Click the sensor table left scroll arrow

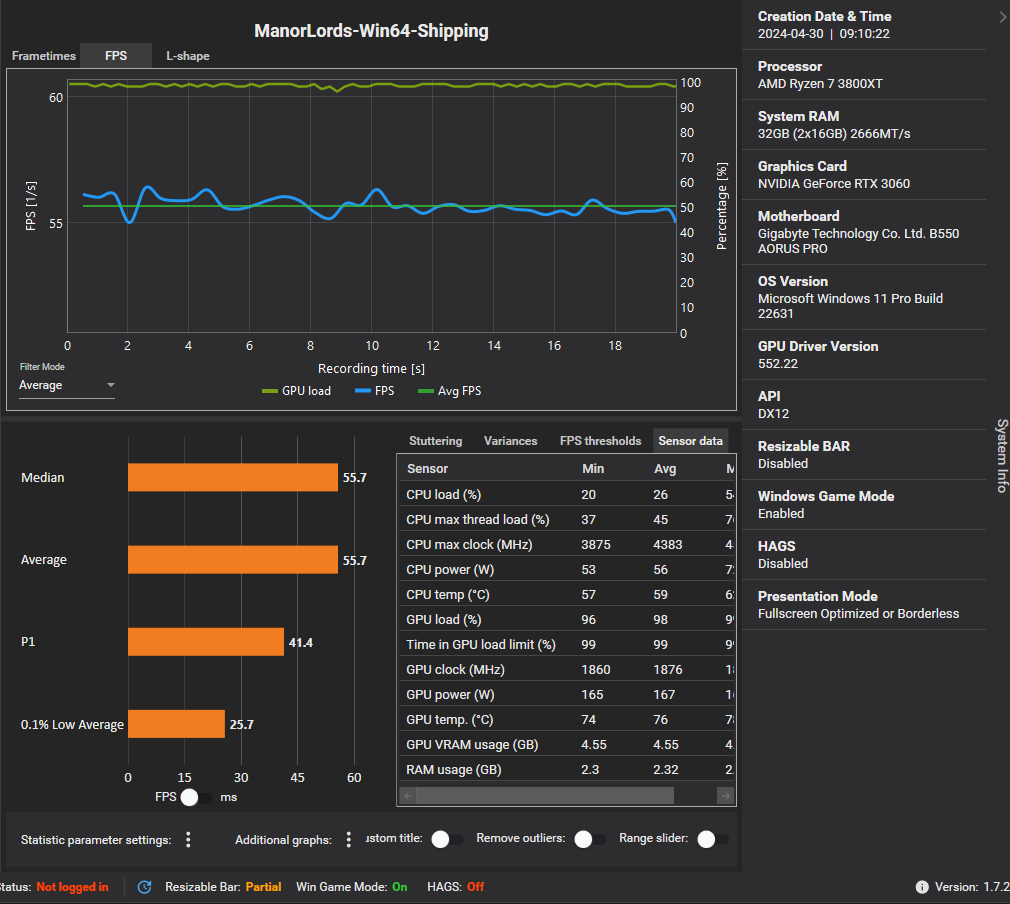pyautogui.click(x=408, y=796)
